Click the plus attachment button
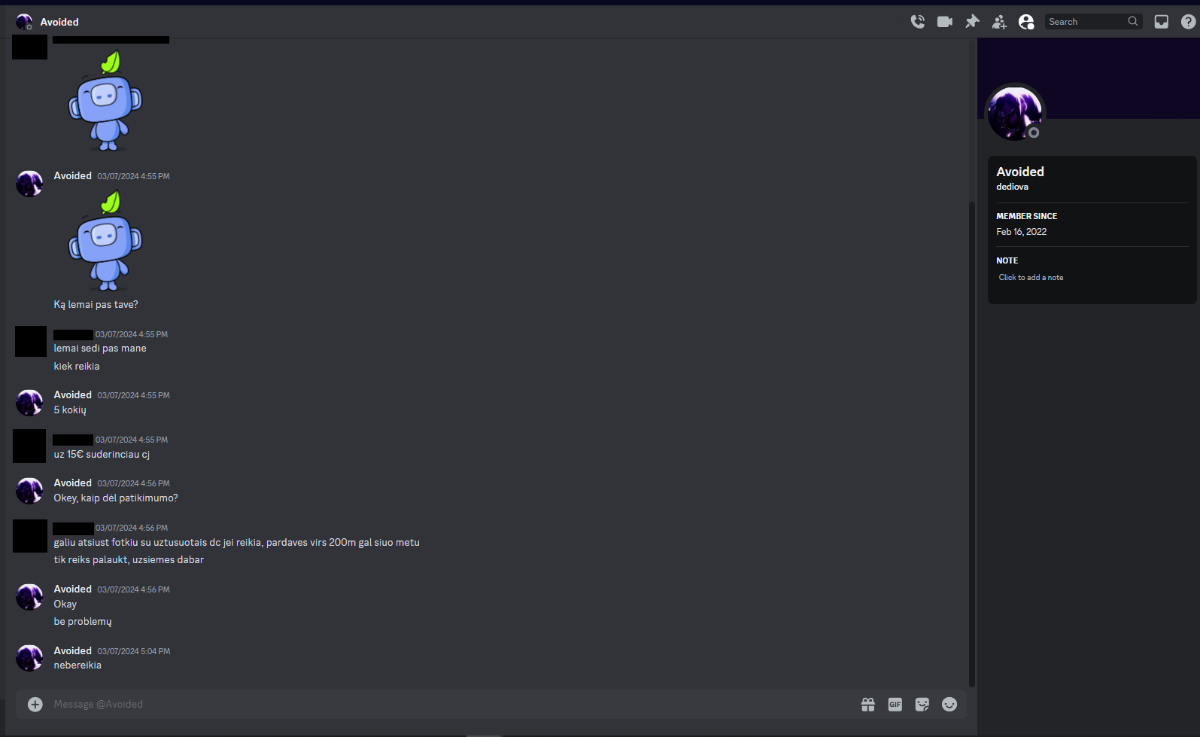1200x737 pixels. (35, 704)
